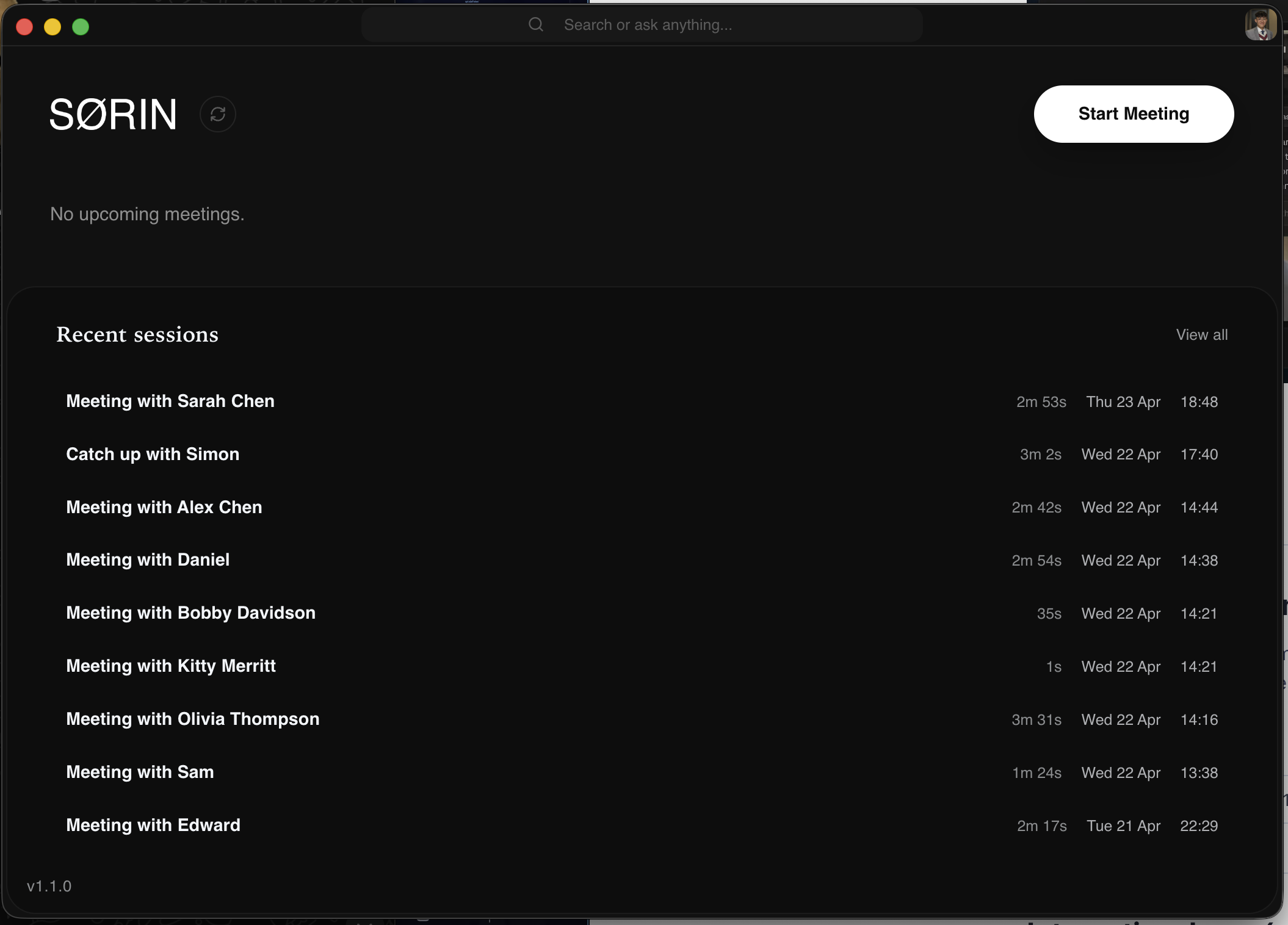Select Meeting with Edward session
Image resolution: width=1288 pixels, height=925 pixels.
[x=153, y=826]
